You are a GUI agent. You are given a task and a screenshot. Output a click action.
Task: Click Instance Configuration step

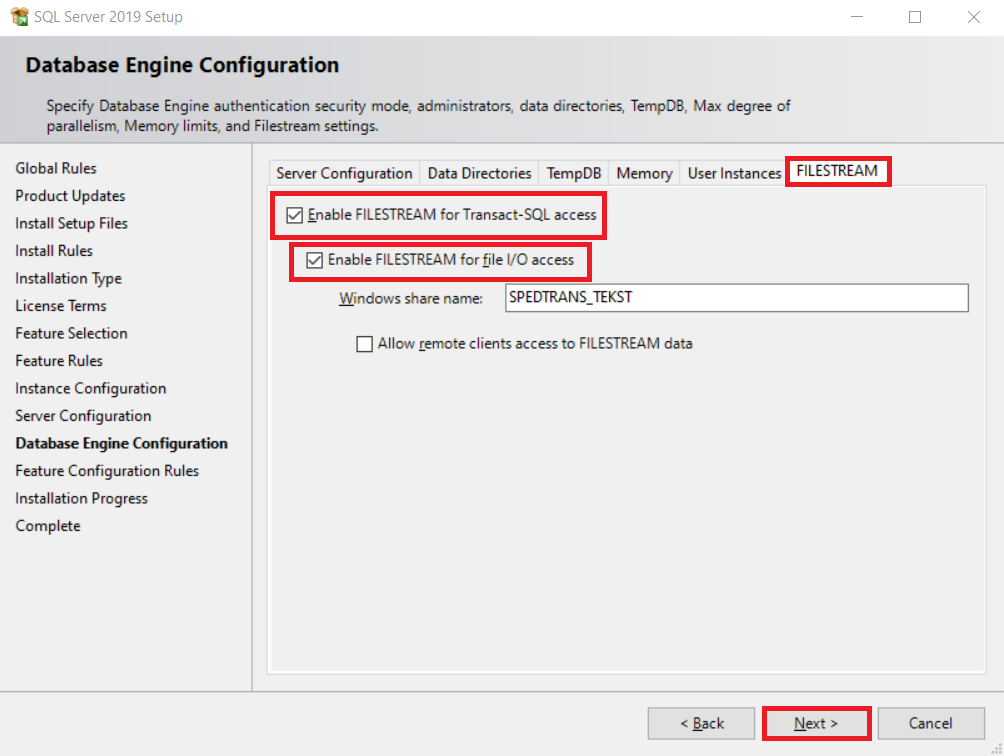pyautogui.click(x=90, y=389)
